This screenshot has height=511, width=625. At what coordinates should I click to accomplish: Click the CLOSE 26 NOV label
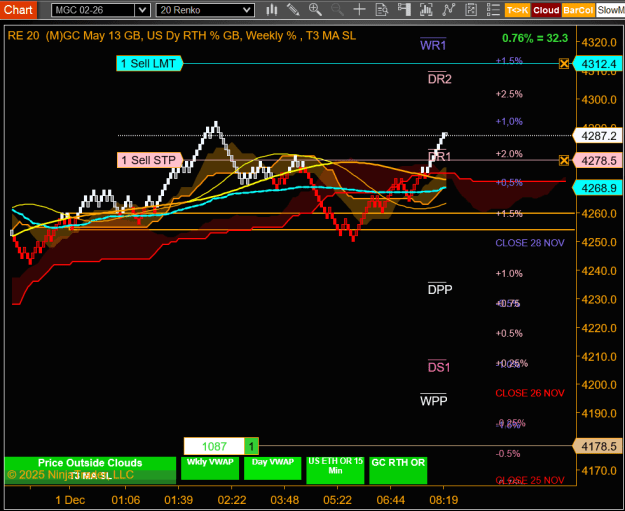[530, 393]
